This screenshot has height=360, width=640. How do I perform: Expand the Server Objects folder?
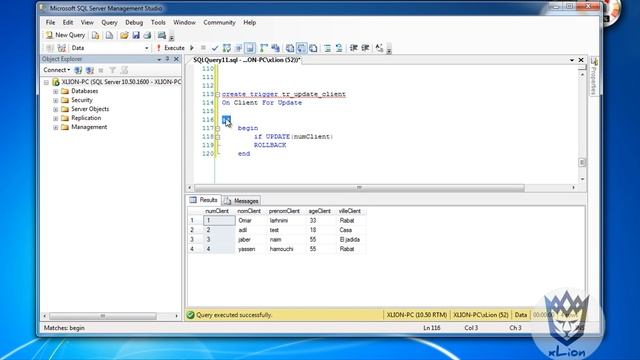click(x=56, y=109)
